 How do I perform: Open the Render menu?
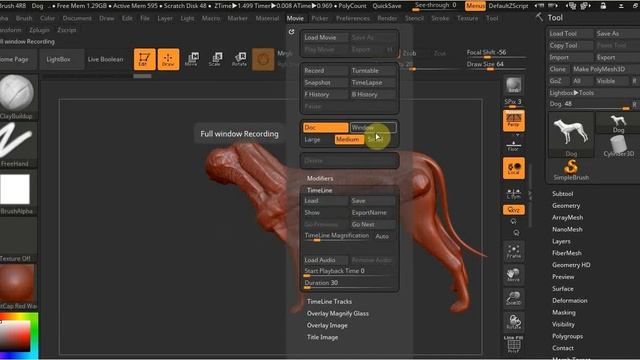coord(387,18)
